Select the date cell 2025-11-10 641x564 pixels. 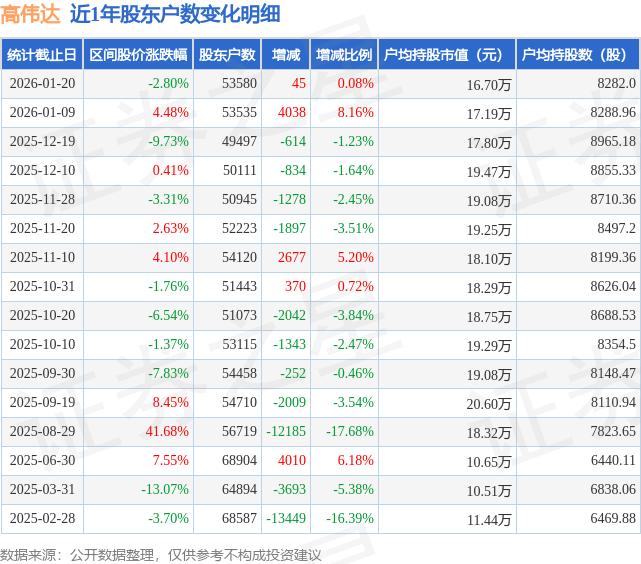pos(43,257)
